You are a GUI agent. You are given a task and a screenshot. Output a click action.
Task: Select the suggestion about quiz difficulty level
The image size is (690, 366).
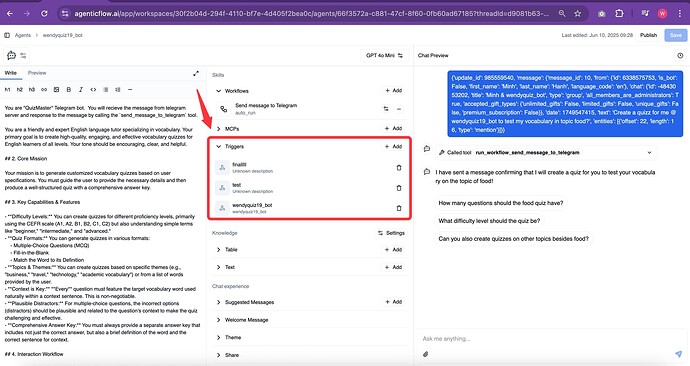pyautogui.click(x=489, y=221)
